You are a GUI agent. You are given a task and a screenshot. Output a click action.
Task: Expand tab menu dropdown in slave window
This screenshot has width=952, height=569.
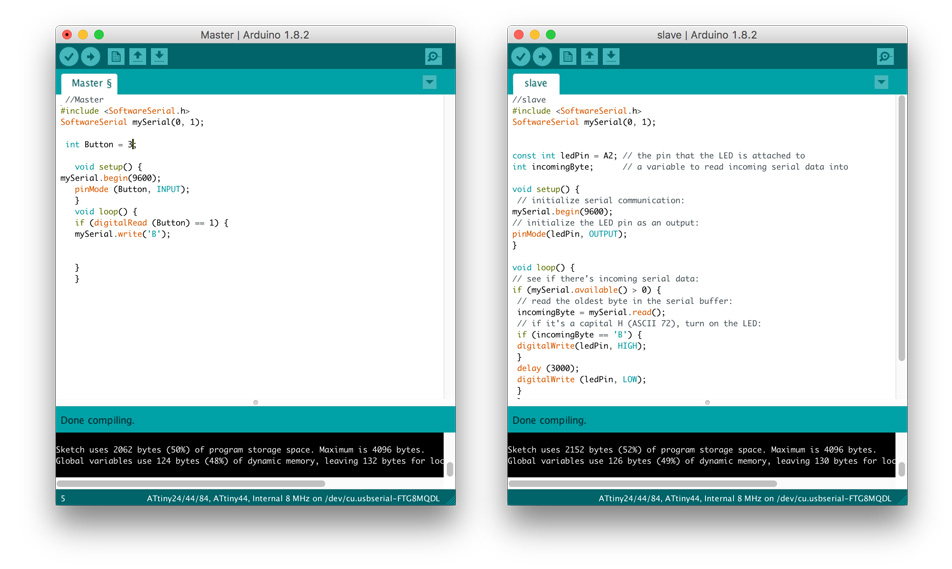(881, 82)
